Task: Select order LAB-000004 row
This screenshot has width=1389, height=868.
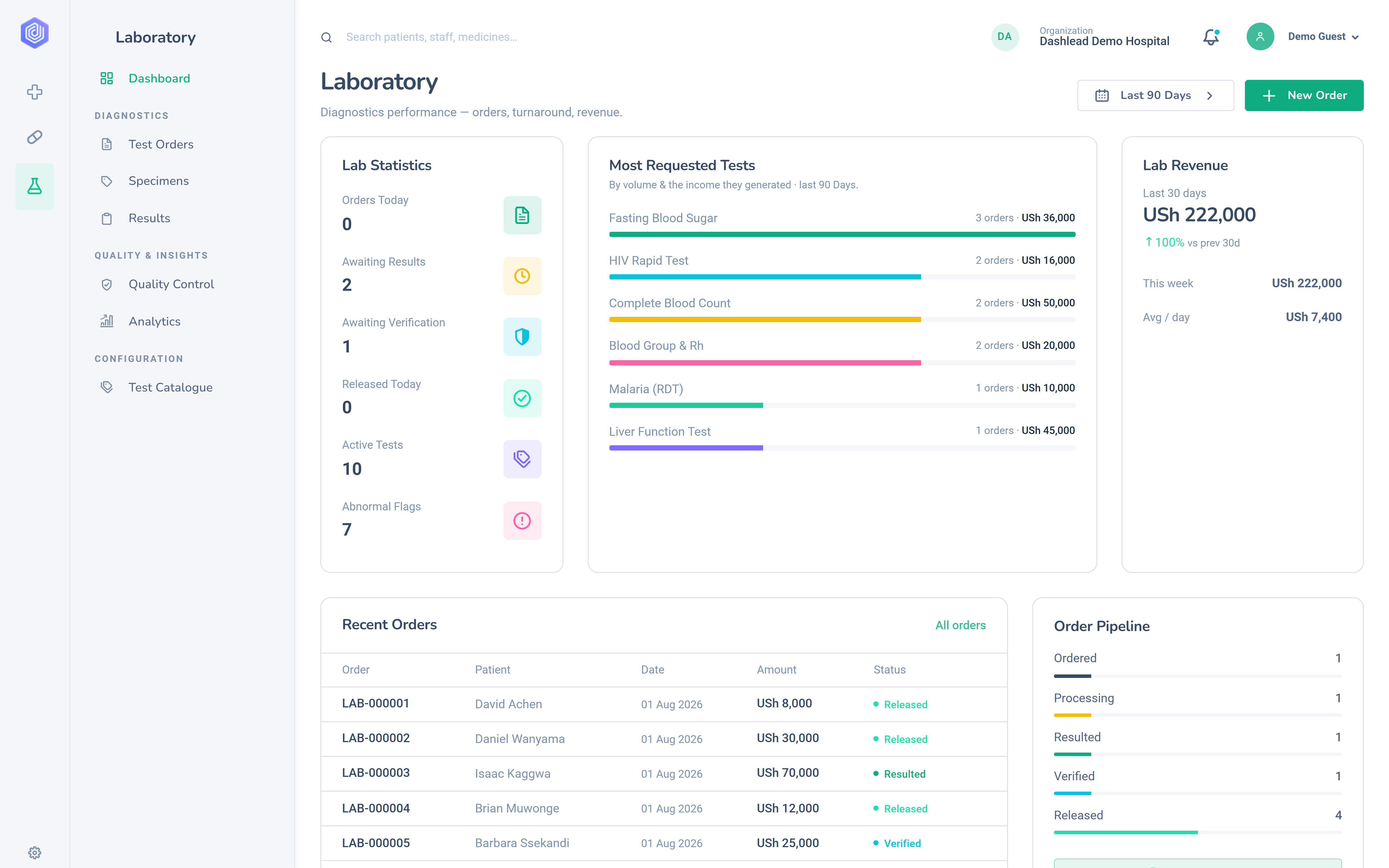Action: point(664,809)
